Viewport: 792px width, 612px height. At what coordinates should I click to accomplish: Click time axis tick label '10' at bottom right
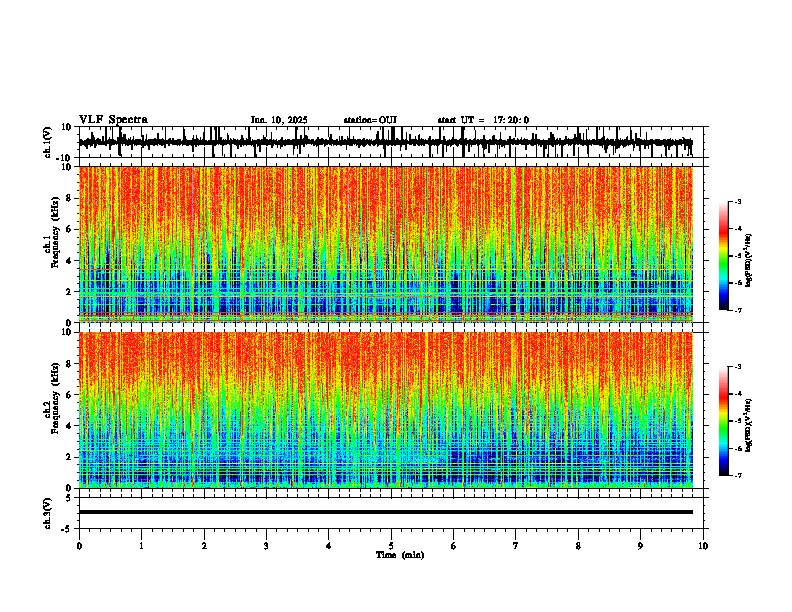(703, 546)
